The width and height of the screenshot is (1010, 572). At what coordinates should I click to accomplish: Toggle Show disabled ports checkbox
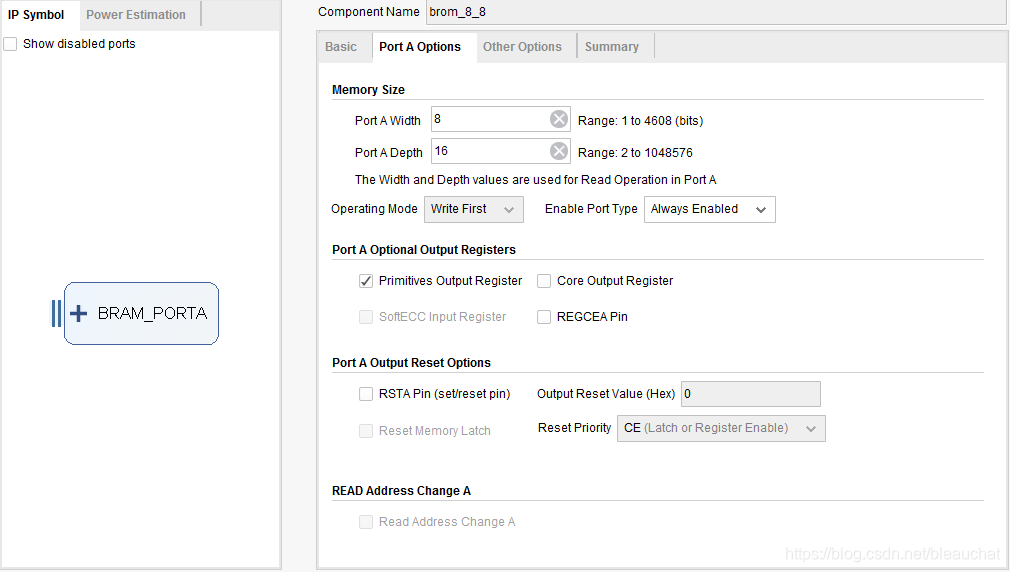tap(10, 44)
